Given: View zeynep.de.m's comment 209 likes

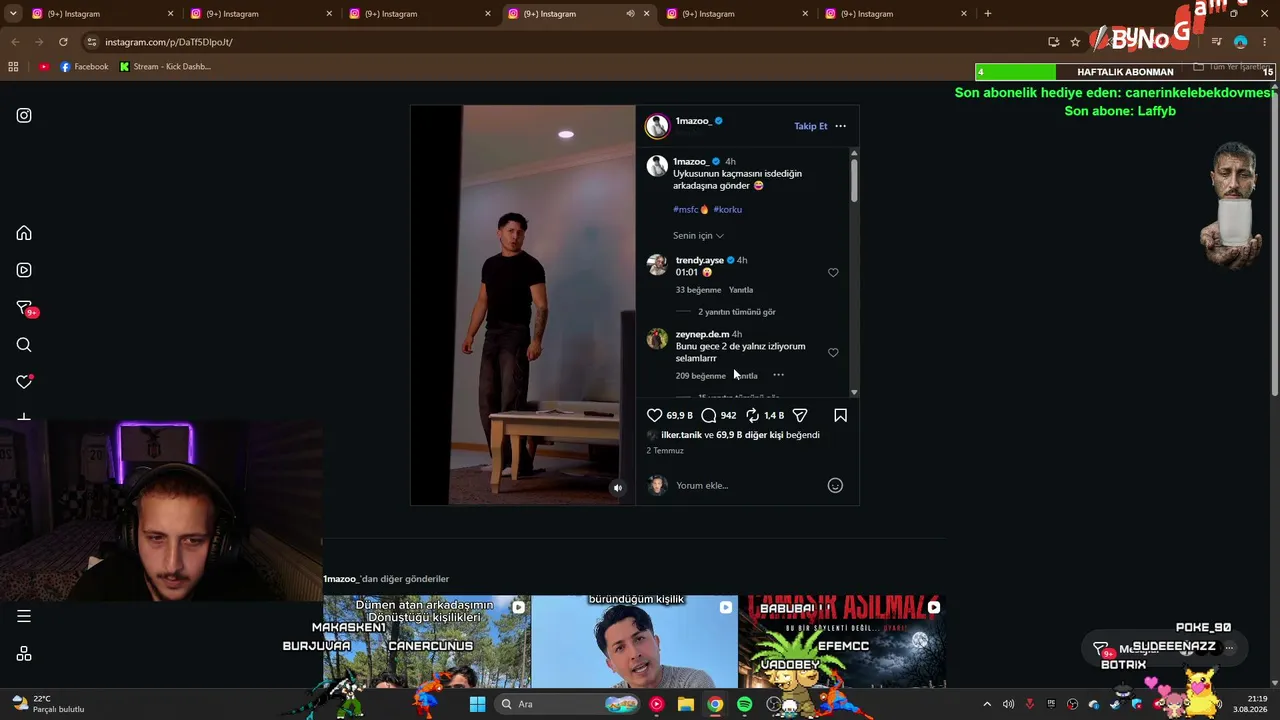Looking at the screenshot, I should coord(700,376).
